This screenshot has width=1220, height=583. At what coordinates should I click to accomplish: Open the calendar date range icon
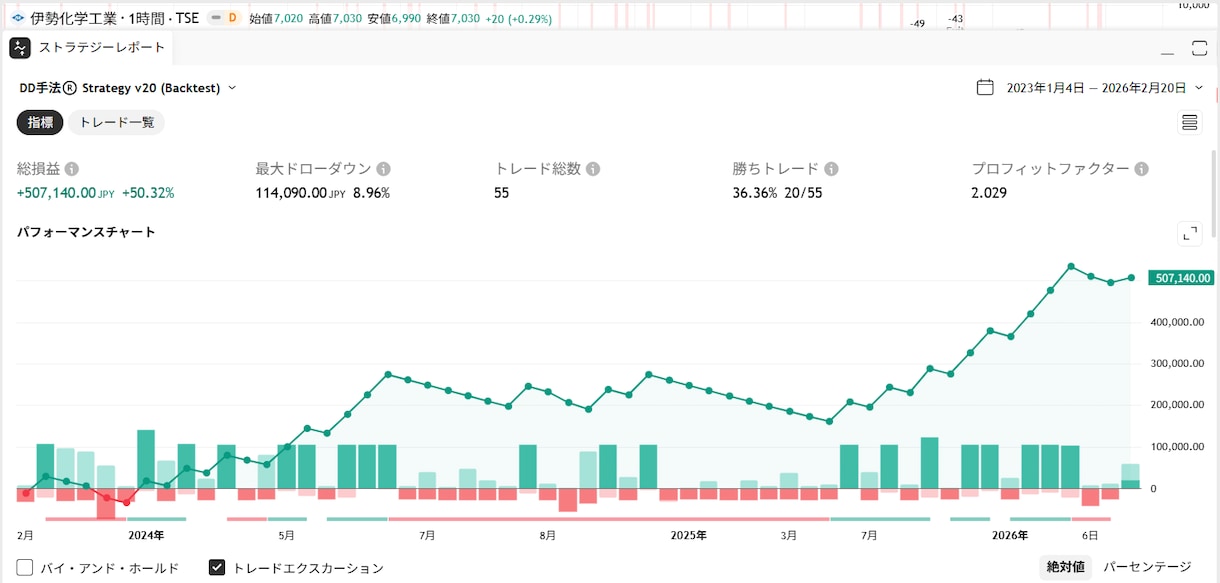985,87
